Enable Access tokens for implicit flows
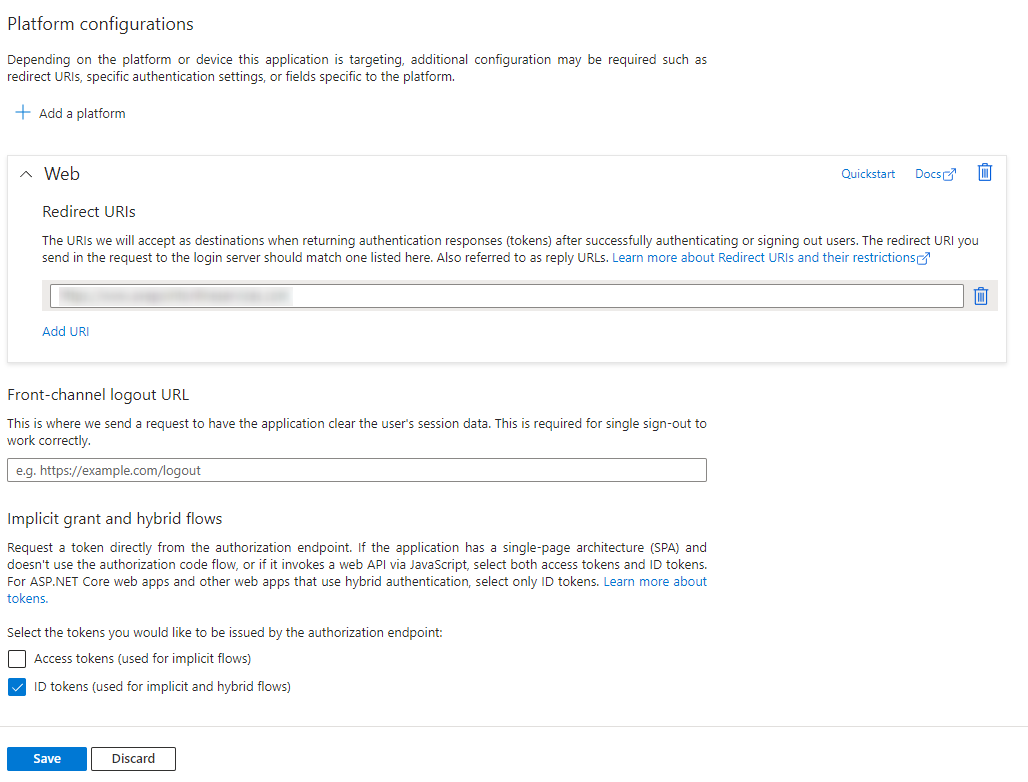The width and height of the screenshot is (1028, 782). [x=16, y=658]
